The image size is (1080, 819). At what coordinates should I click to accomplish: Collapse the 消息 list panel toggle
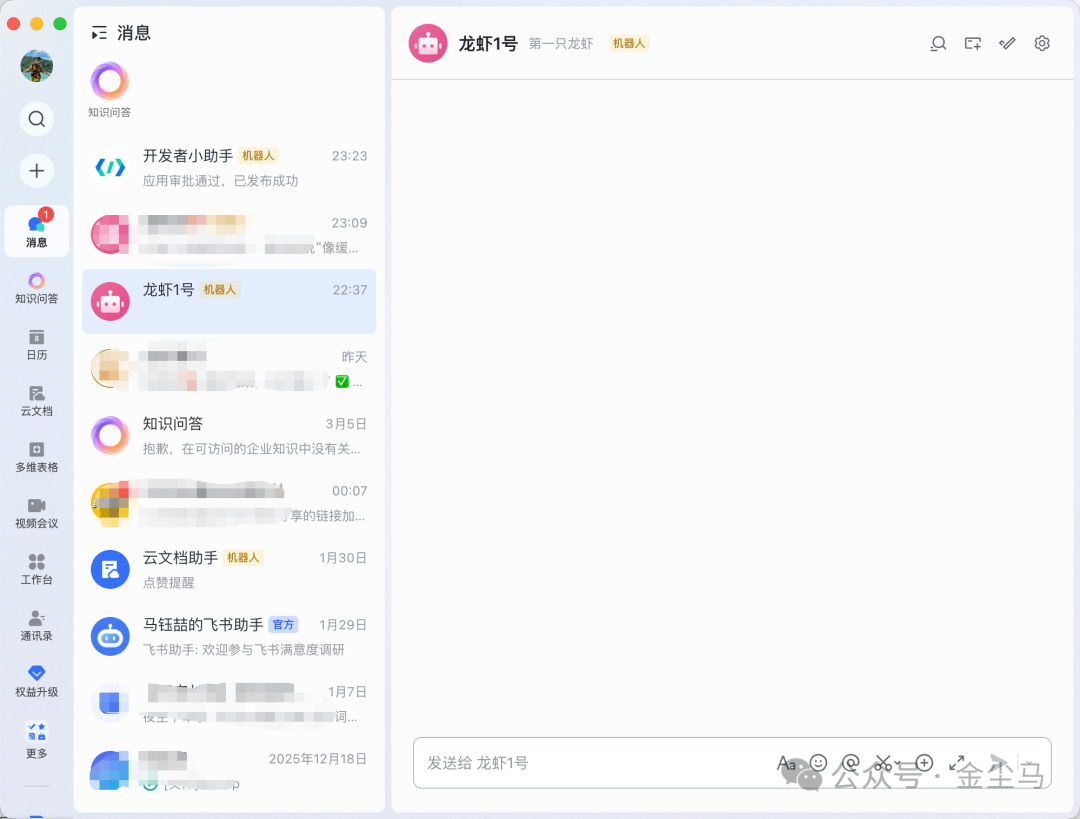click(99, 33)
